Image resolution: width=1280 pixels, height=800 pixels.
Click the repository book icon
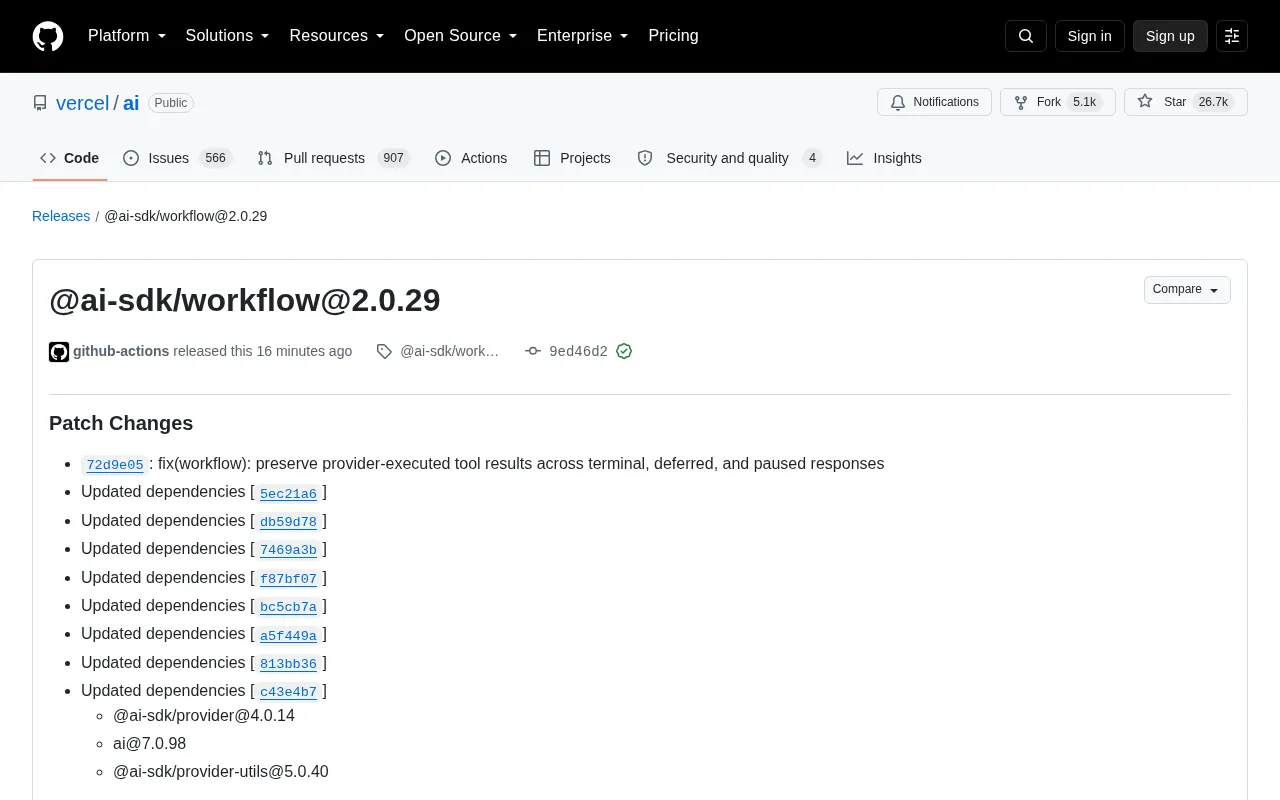point(40,103)
